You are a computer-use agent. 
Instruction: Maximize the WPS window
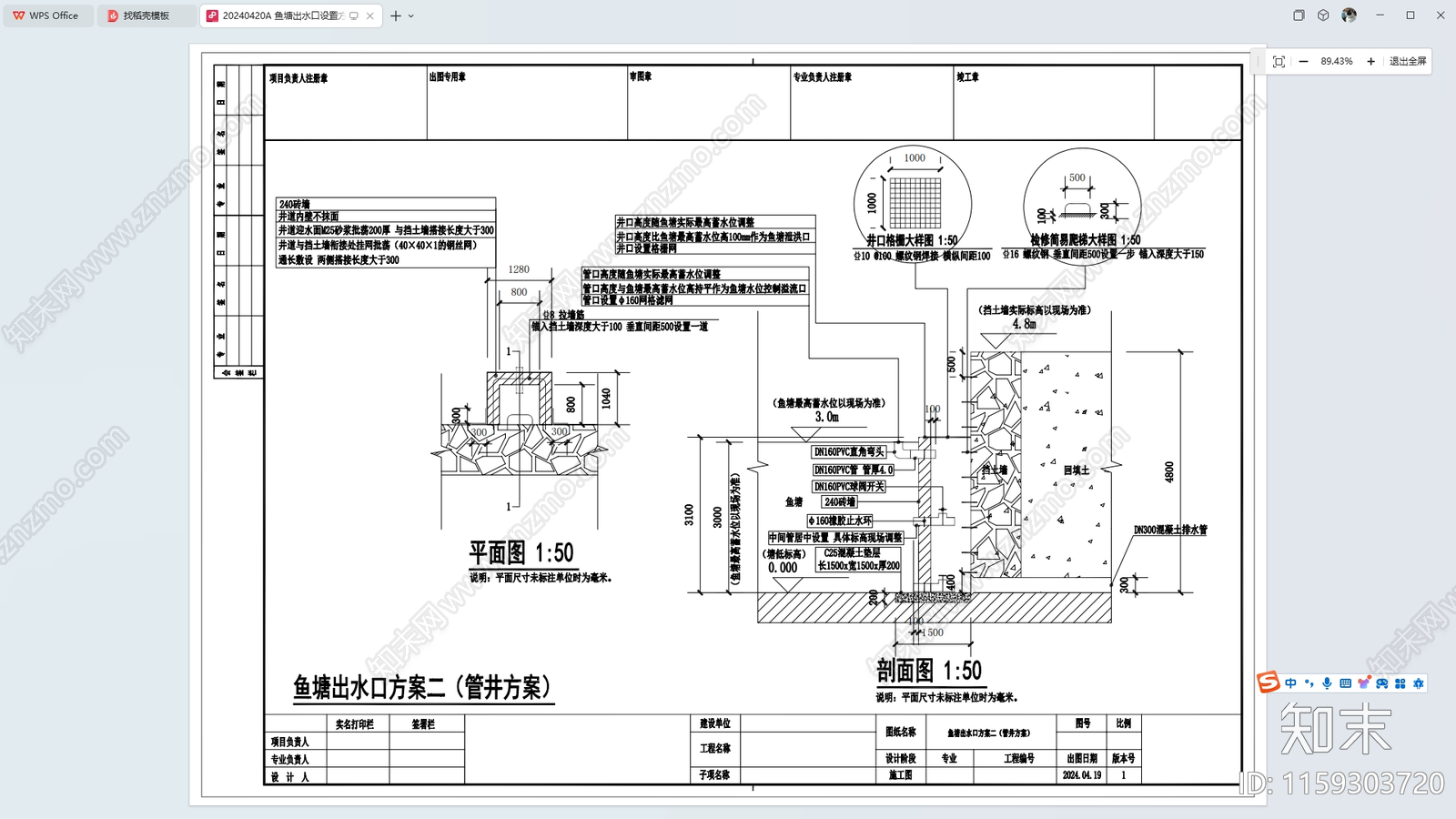[1410, 15]
